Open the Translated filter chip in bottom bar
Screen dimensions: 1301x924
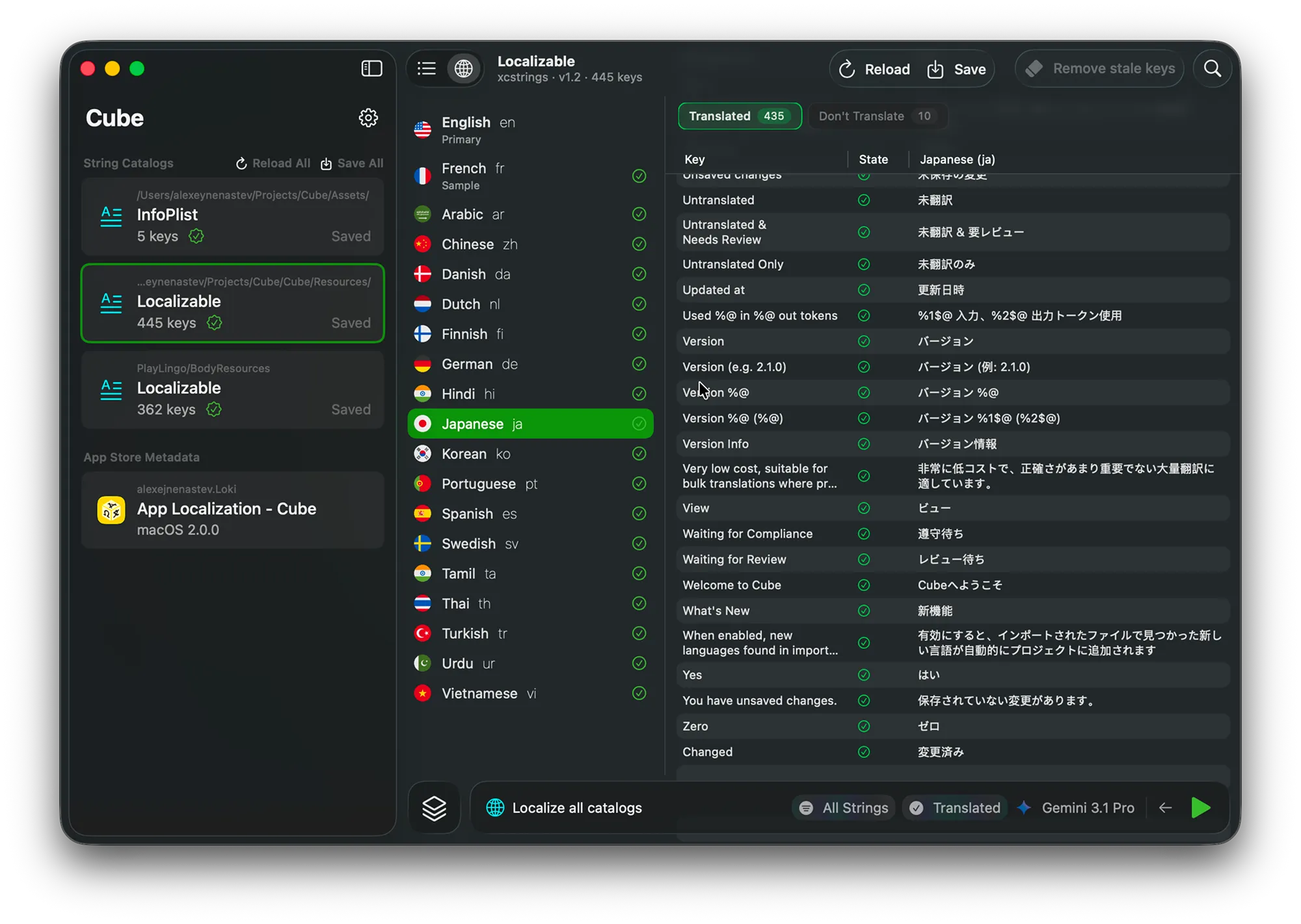click(954, 808)
